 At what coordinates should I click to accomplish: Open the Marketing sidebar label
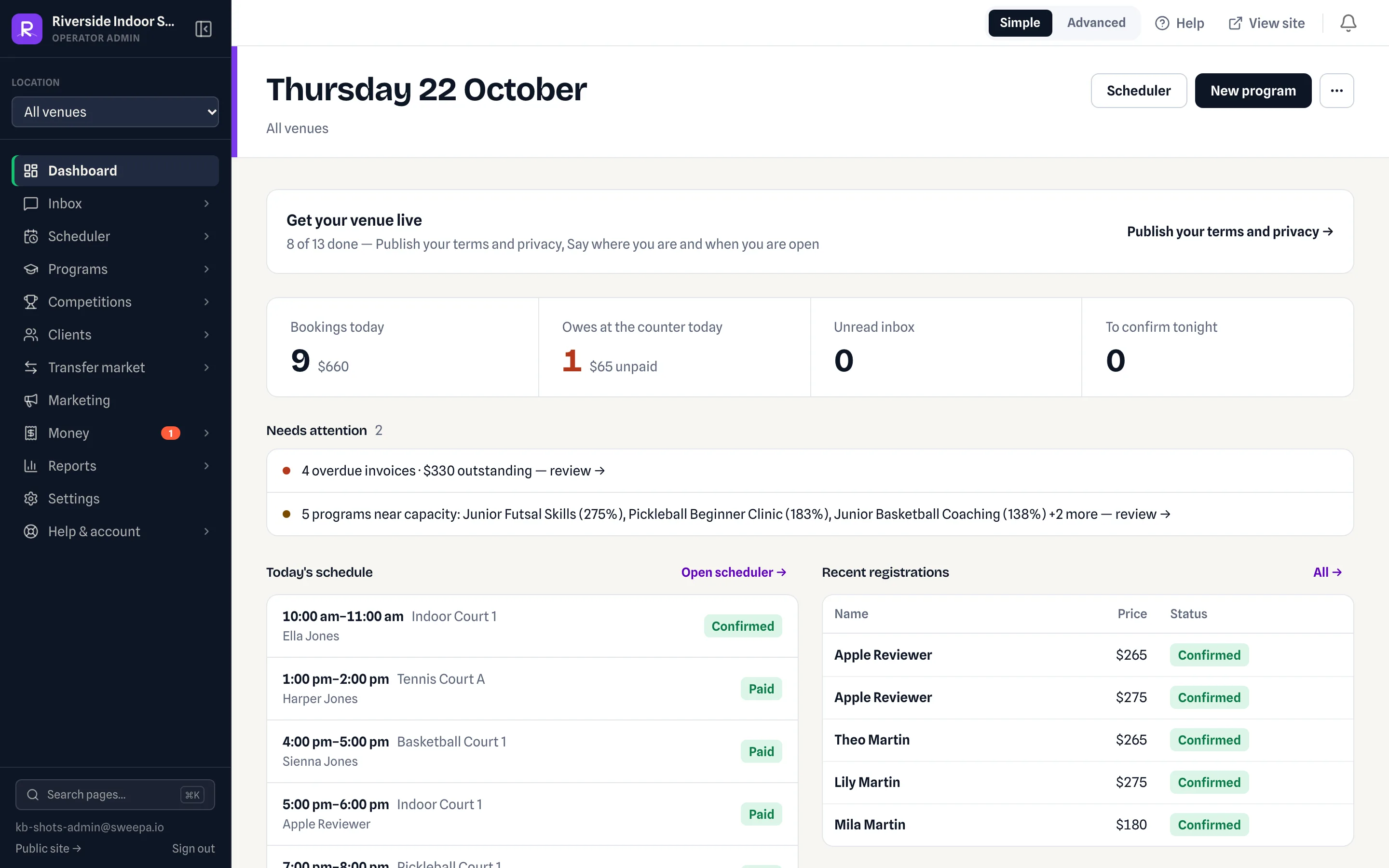tap(79, 400)
